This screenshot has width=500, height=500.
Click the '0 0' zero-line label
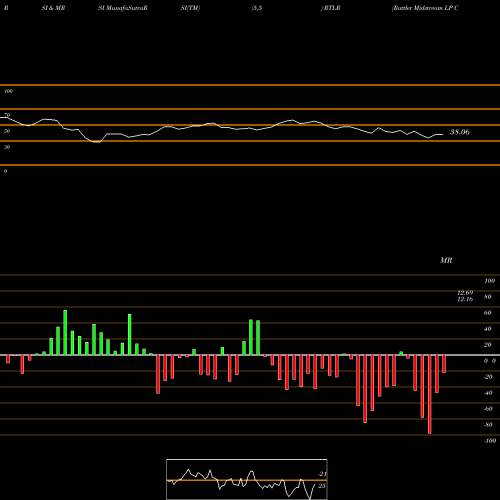(490, 361)
